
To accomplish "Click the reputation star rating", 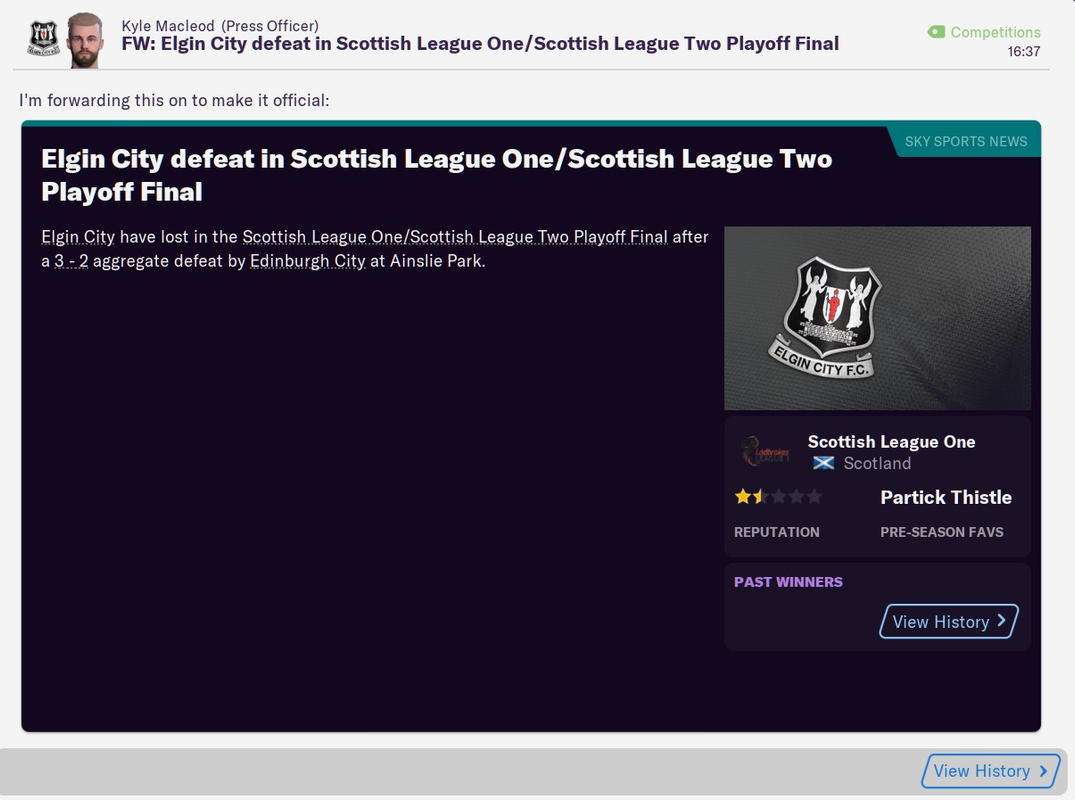I will (777, 496).
